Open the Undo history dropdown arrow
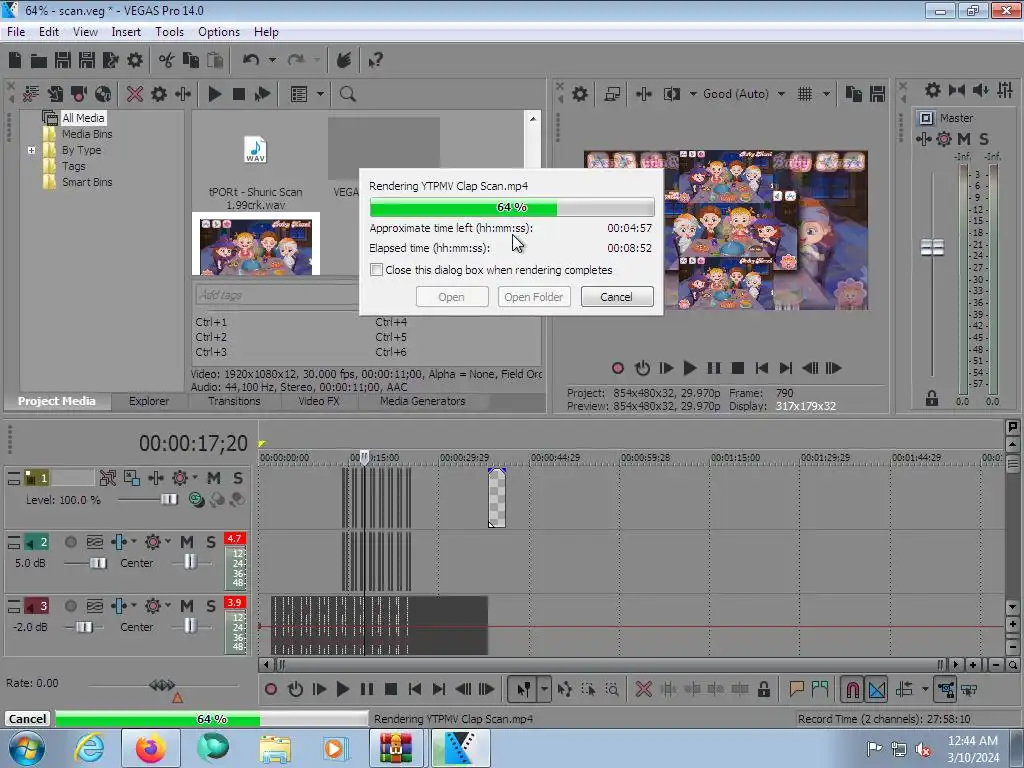 272,61
